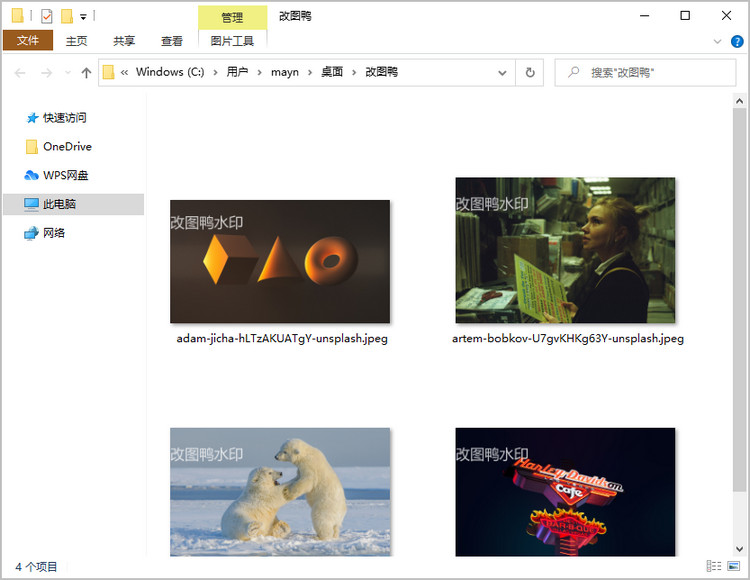Image resolution: width=750 pixels, height=580 pixels.
Task: Go up one folder level
Action: pyautogui.click(x=86, y=73)
